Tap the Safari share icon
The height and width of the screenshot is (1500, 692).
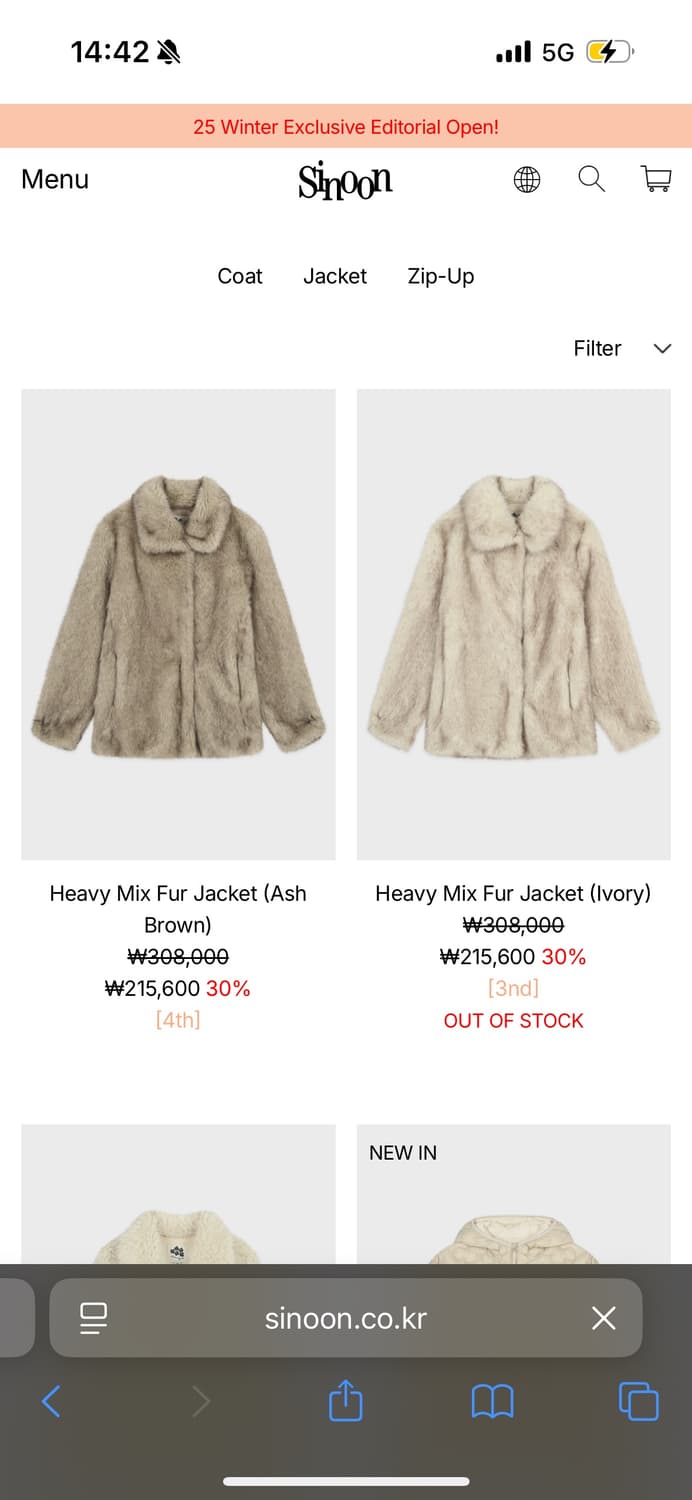[346, 1400]
